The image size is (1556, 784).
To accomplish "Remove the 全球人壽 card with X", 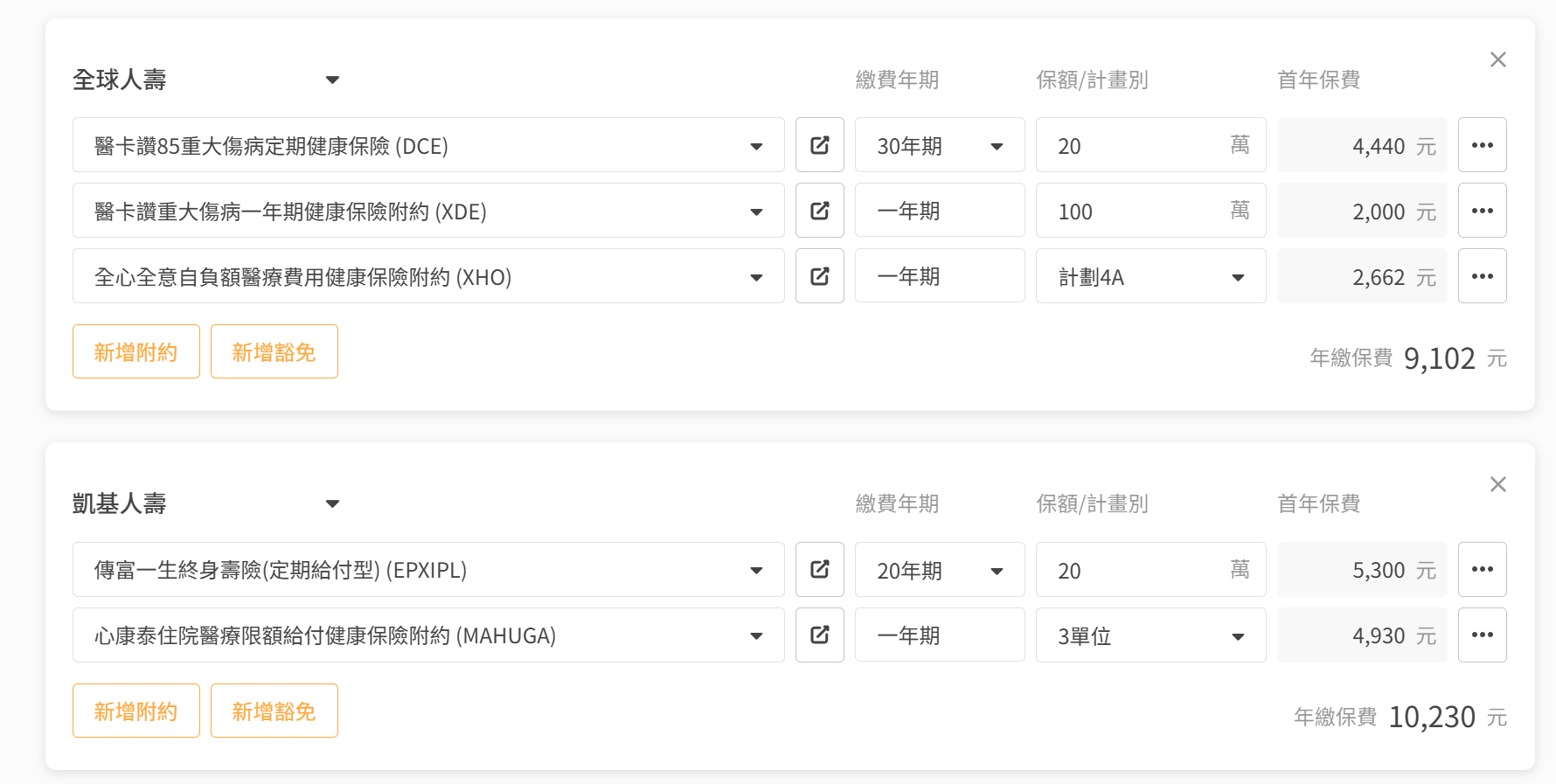I will [x=1497, y=59].
